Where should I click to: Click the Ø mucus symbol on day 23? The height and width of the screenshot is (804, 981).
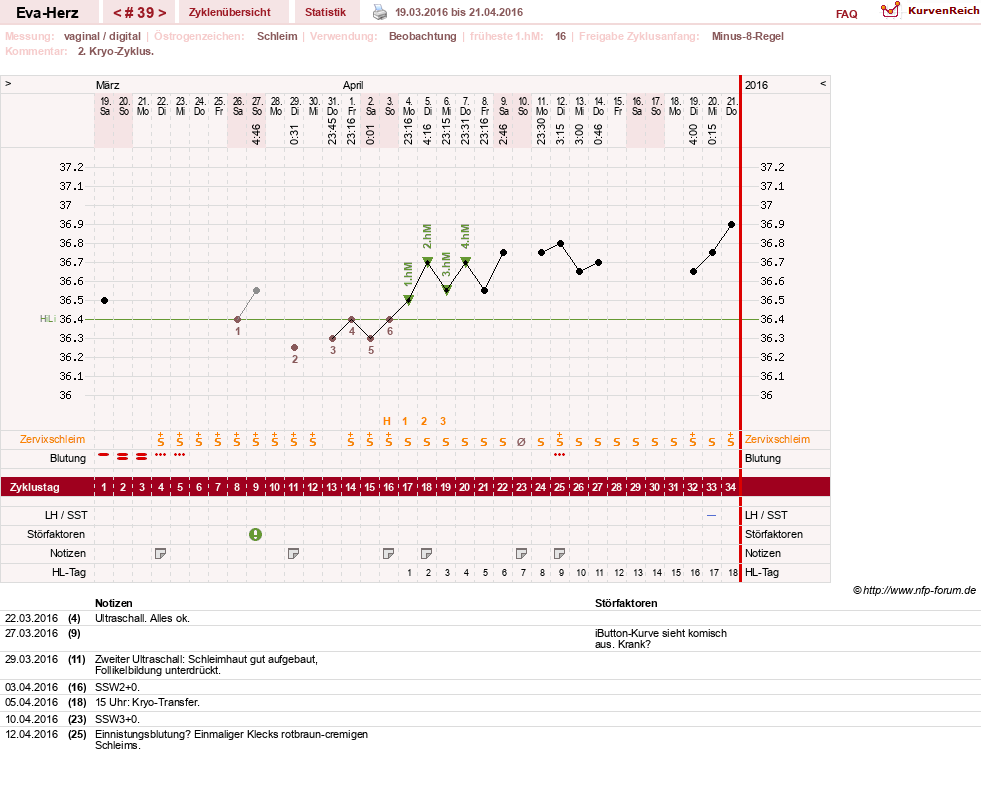coord(521,442)
